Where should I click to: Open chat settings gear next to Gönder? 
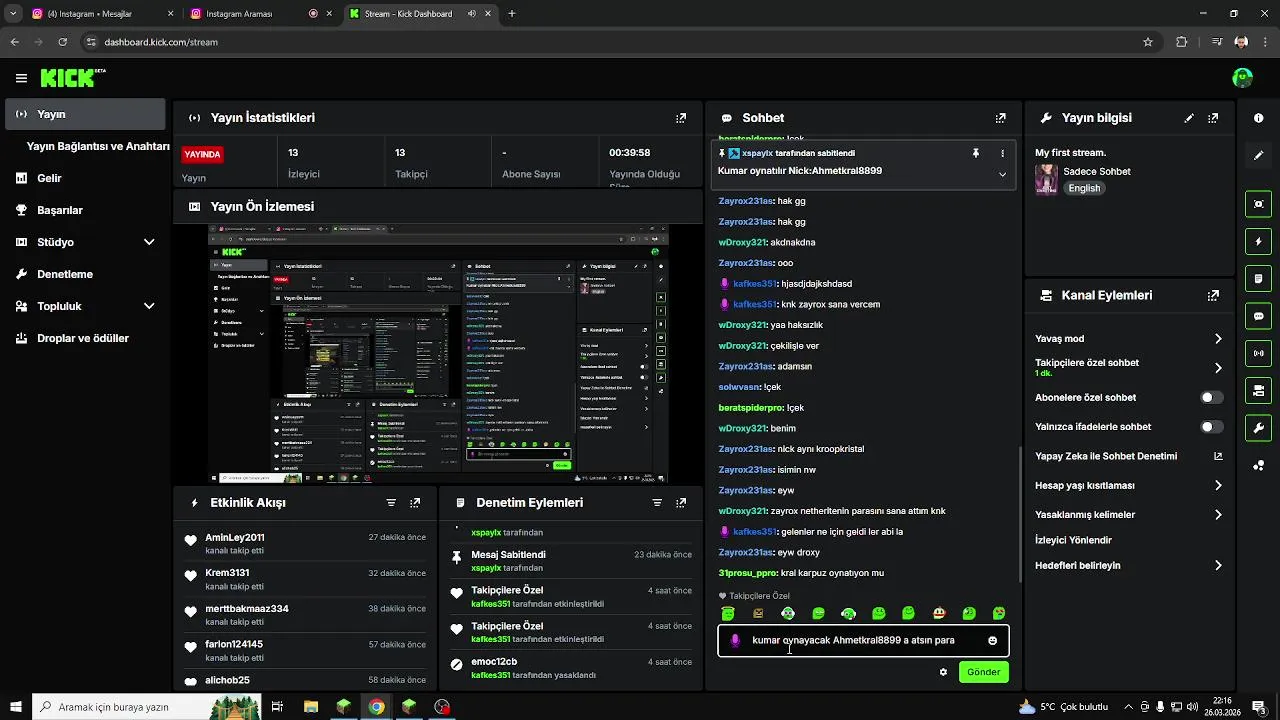(943, 672)
